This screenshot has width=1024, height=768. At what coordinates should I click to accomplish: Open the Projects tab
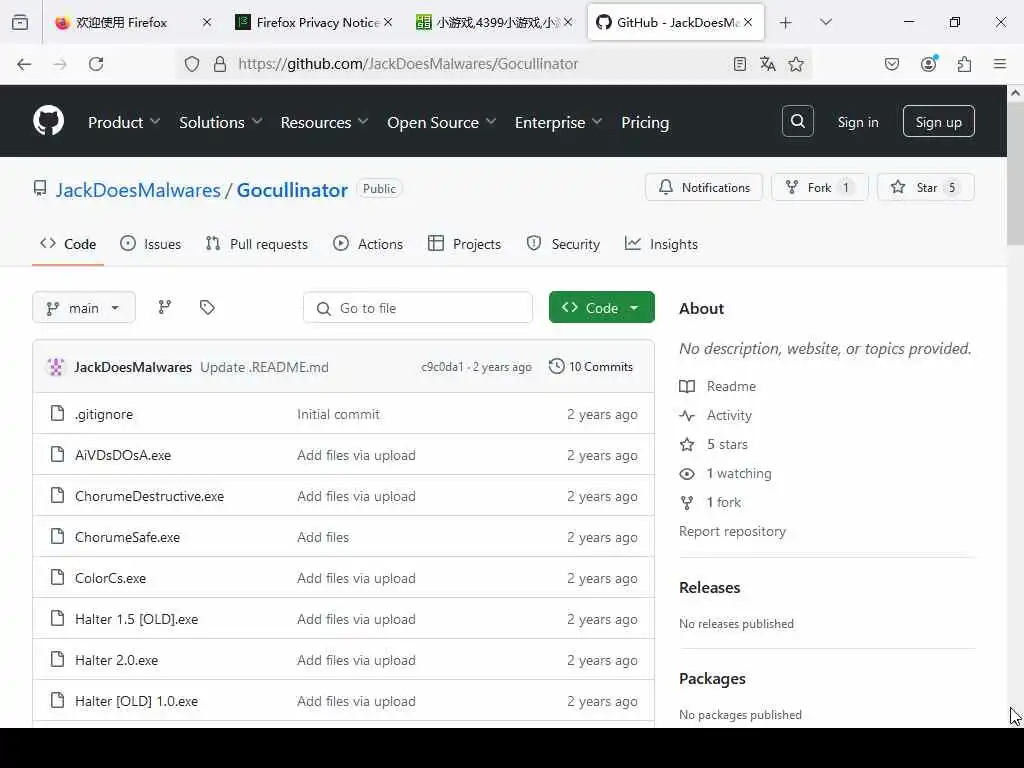464,244
